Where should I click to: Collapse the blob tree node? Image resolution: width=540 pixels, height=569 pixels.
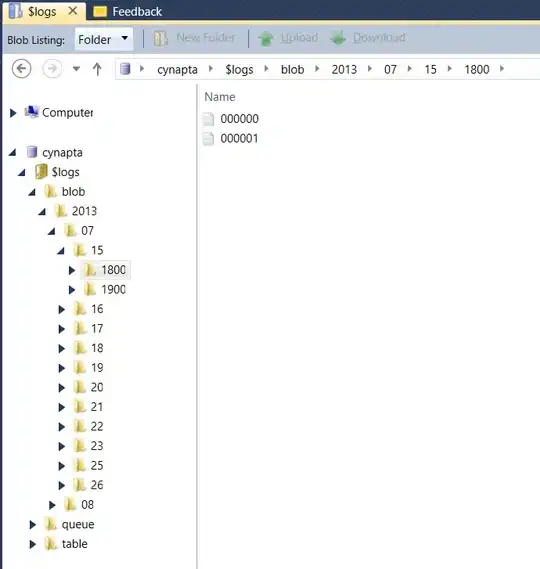coord(32,192)
